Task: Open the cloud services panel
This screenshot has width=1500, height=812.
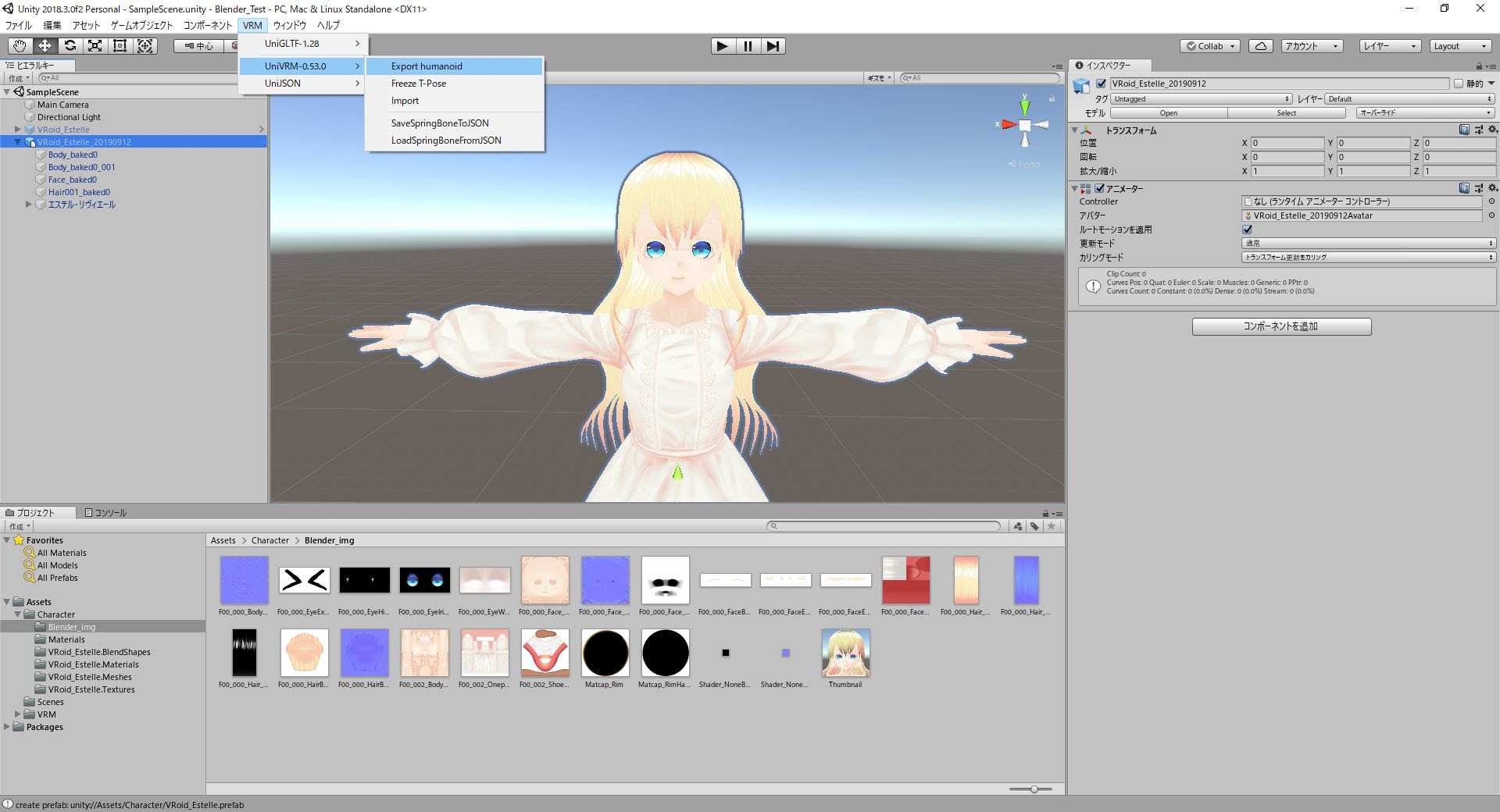Action: (1261, 46)
